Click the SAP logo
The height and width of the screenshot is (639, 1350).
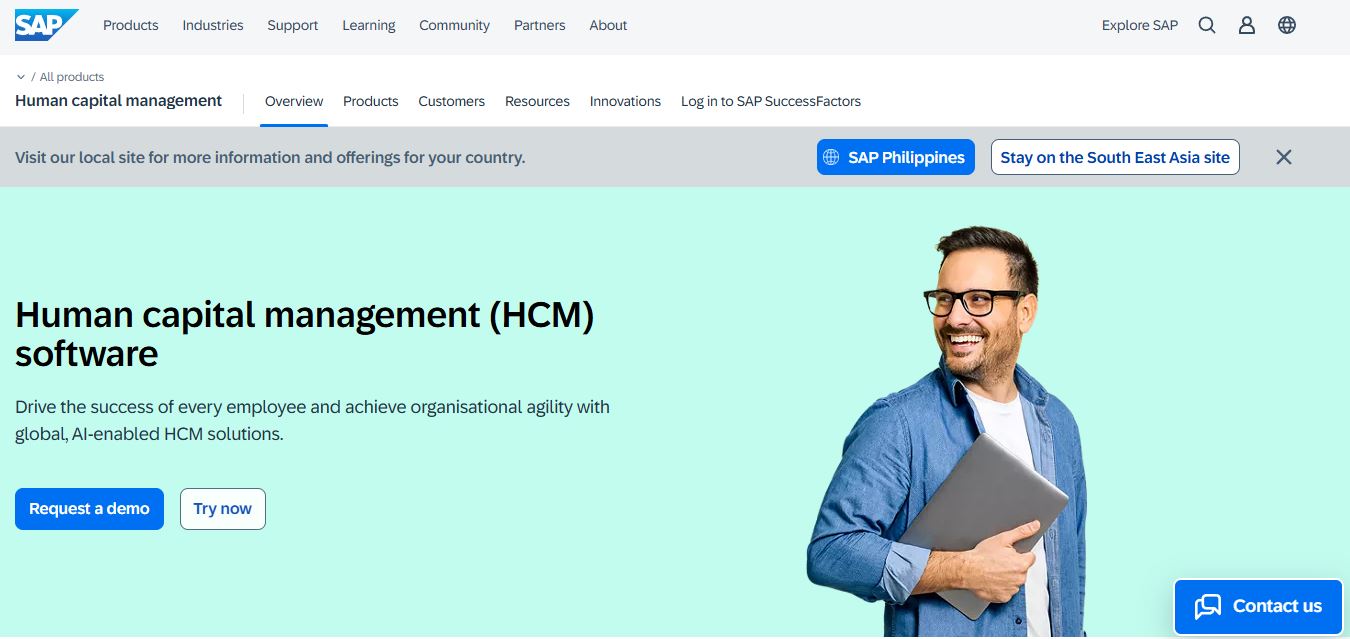(x=46, y=25)
